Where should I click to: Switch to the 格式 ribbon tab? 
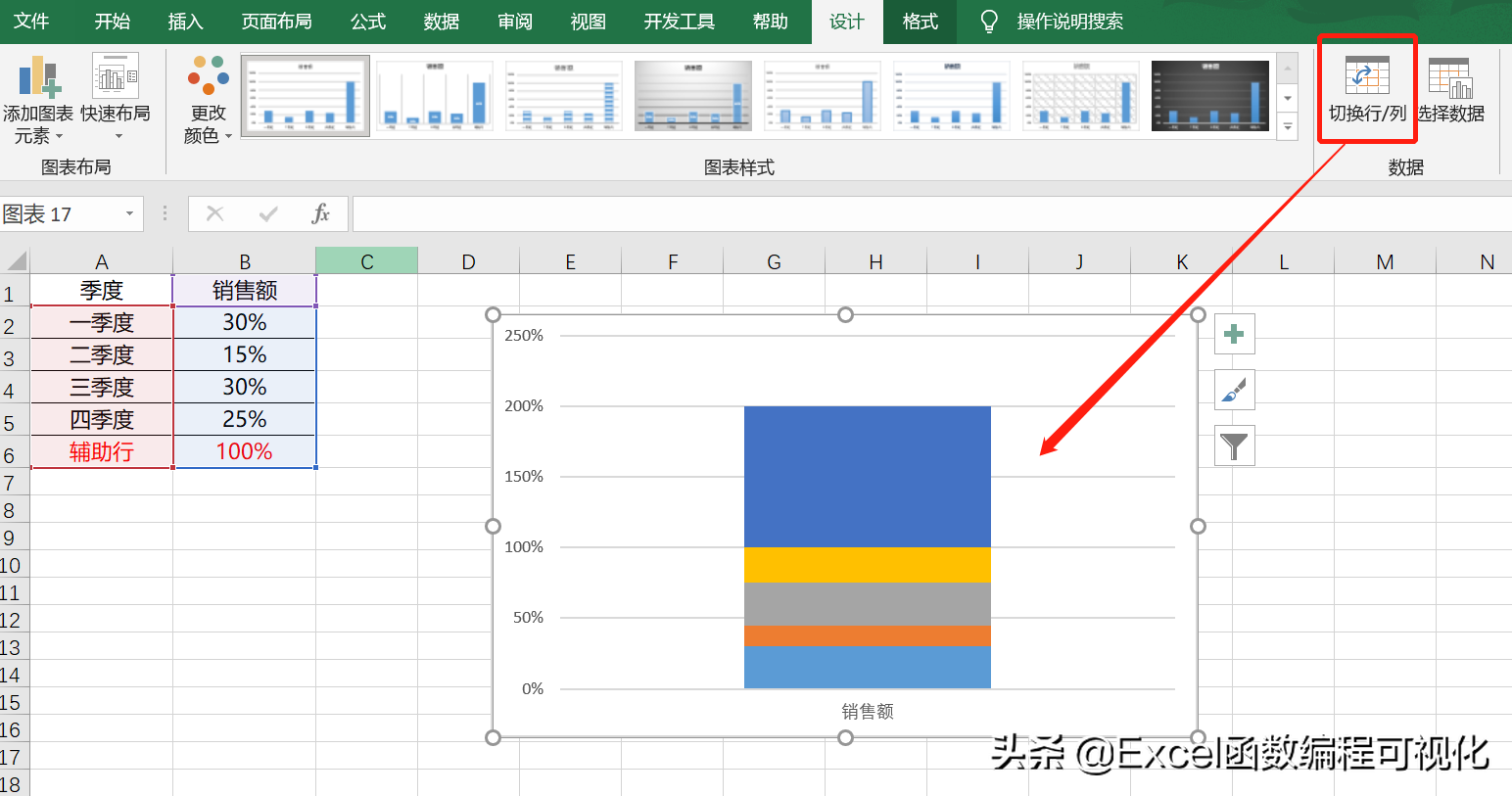pos(919,22)
